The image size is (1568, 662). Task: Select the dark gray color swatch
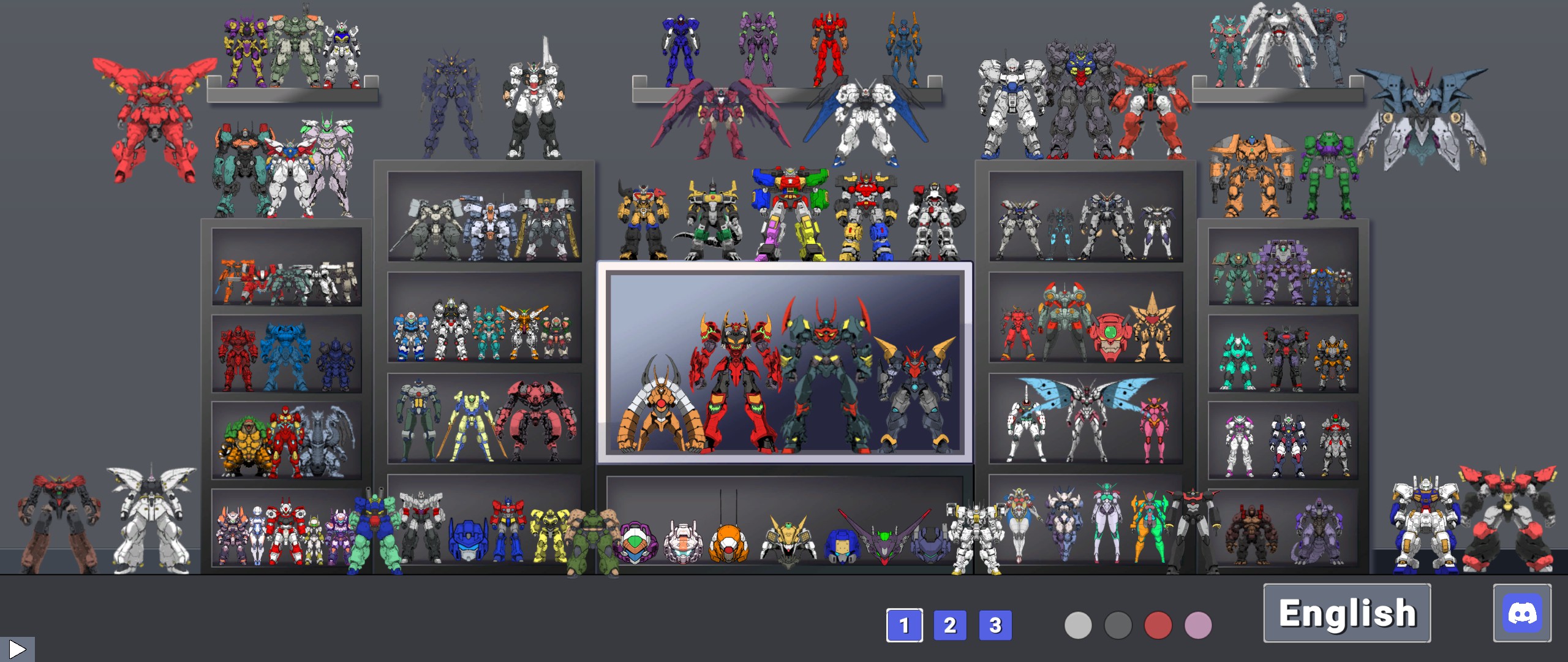[x=1118, y=626]
